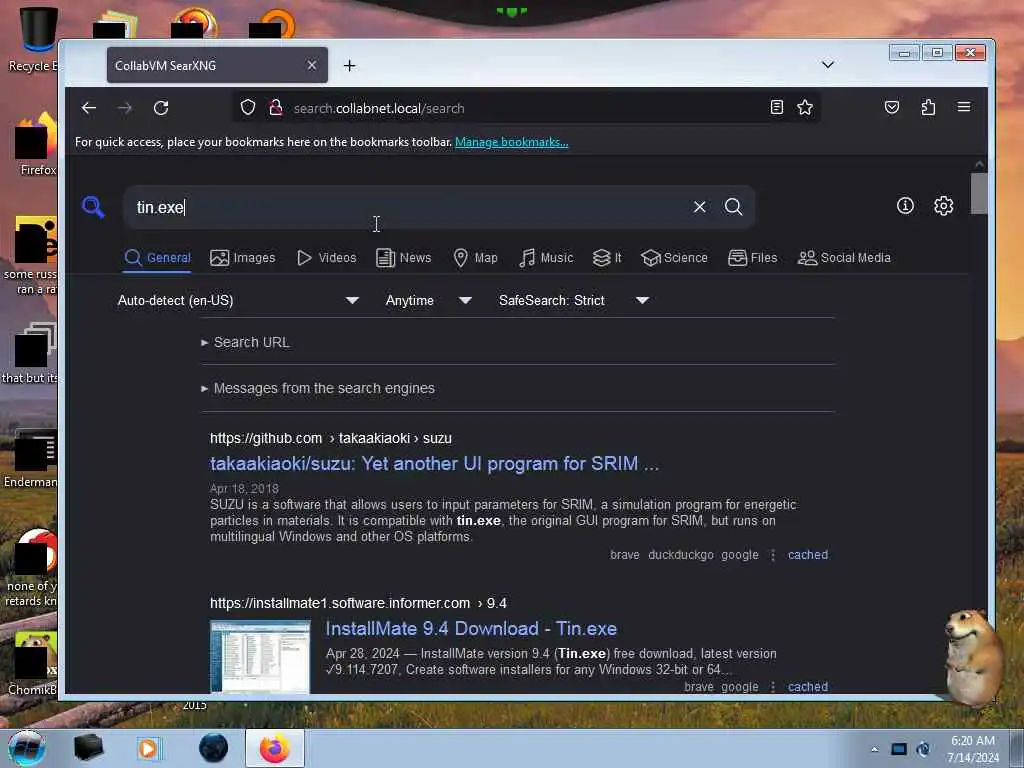Click the page vertical scrollbar thumb
1024x768 pixels.
(x=978, y=193)
